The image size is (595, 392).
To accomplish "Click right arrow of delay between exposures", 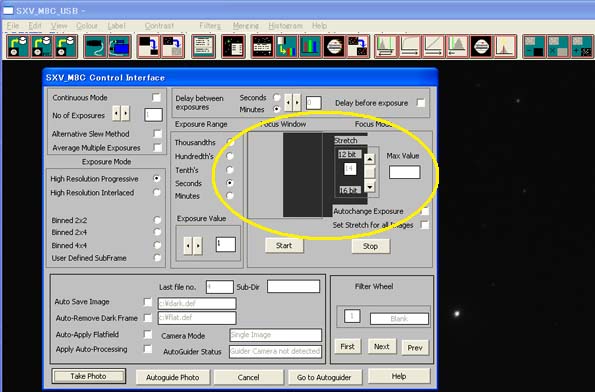I will pyautogui.click(x=297, y=102).
